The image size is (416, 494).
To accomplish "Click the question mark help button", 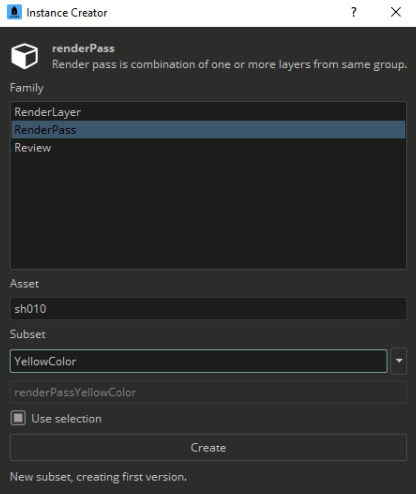I will tap(354, 12).
